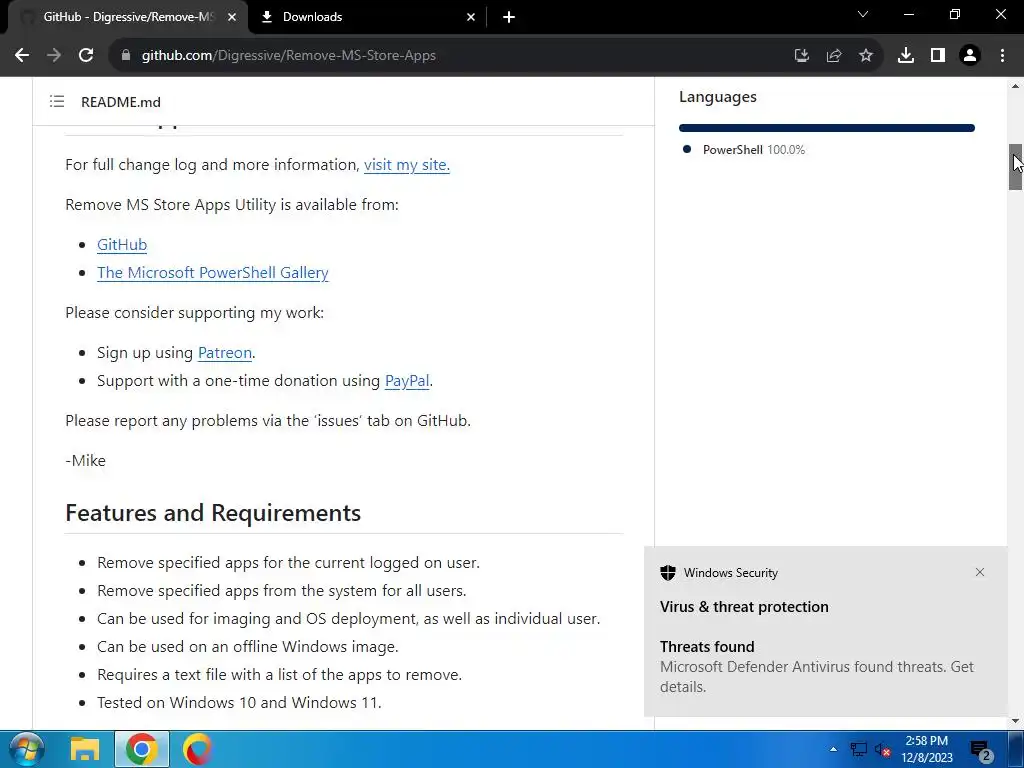The image size is (1024, 768).
Task: Click the Windows Security shield icon
Action: 667,573
